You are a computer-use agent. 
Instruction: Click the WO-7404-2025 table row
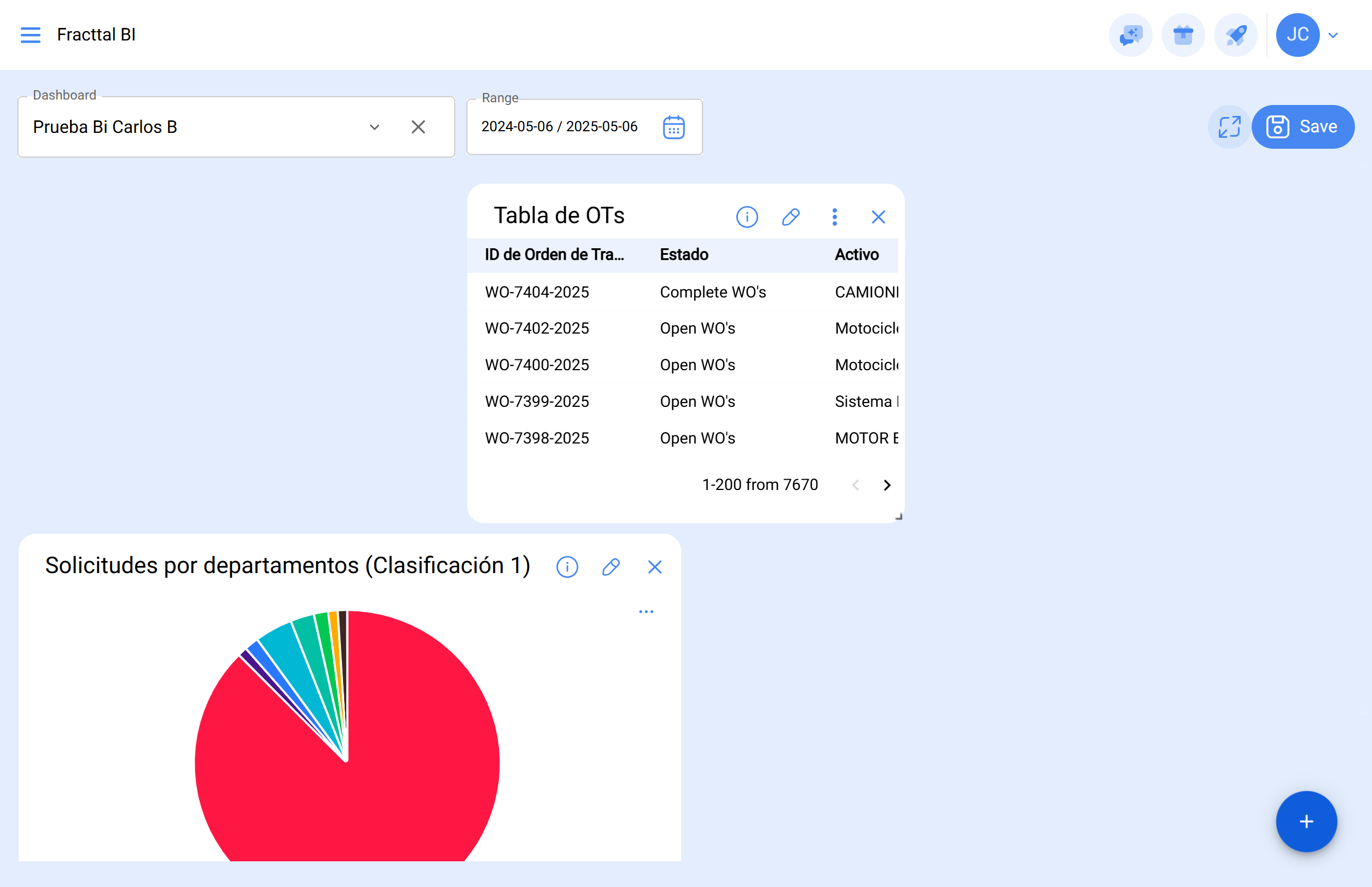click(x=537, y=292)
